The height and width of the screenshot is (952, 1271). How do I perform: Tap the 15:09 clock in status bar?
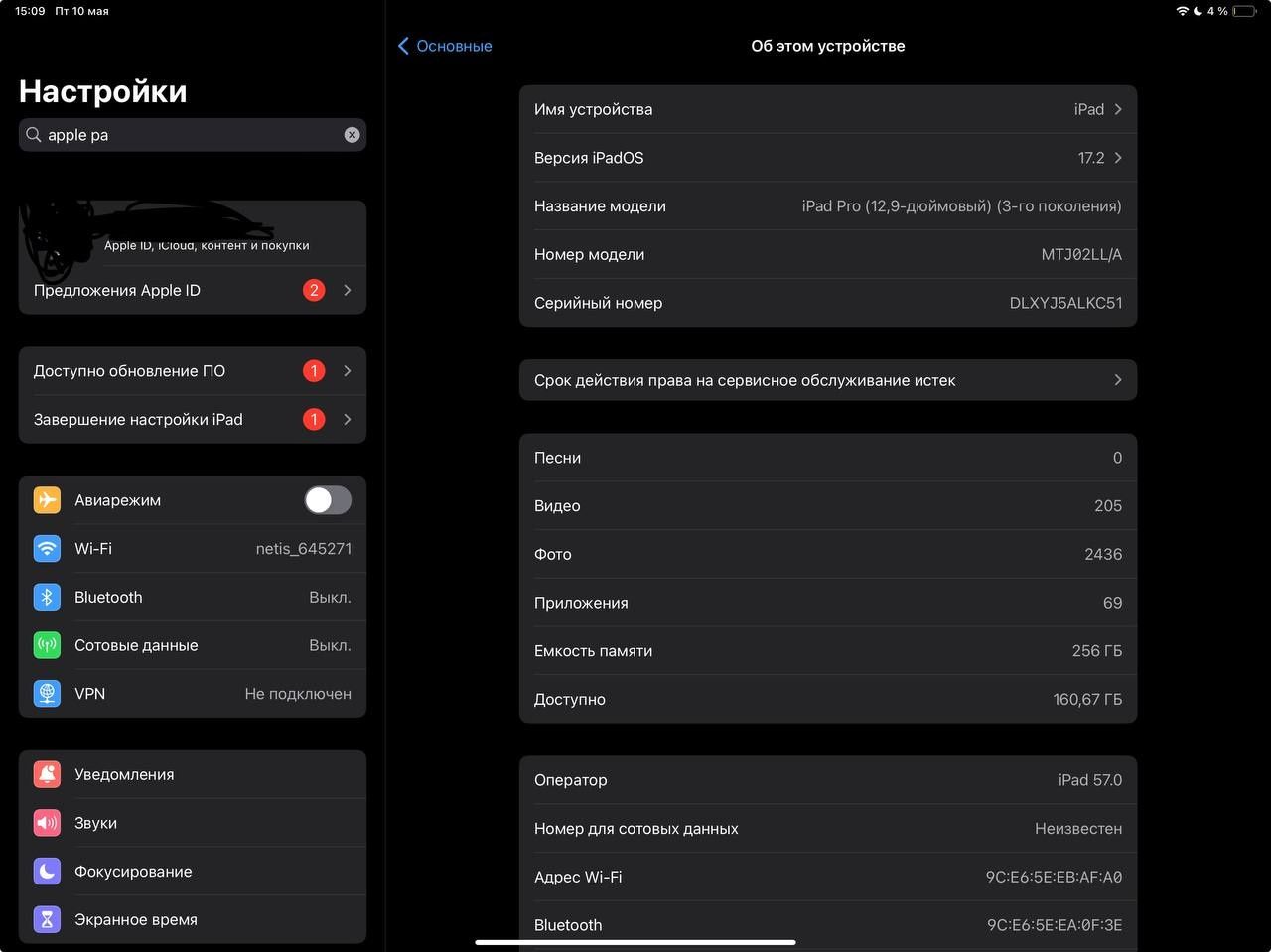pos(30,11)
